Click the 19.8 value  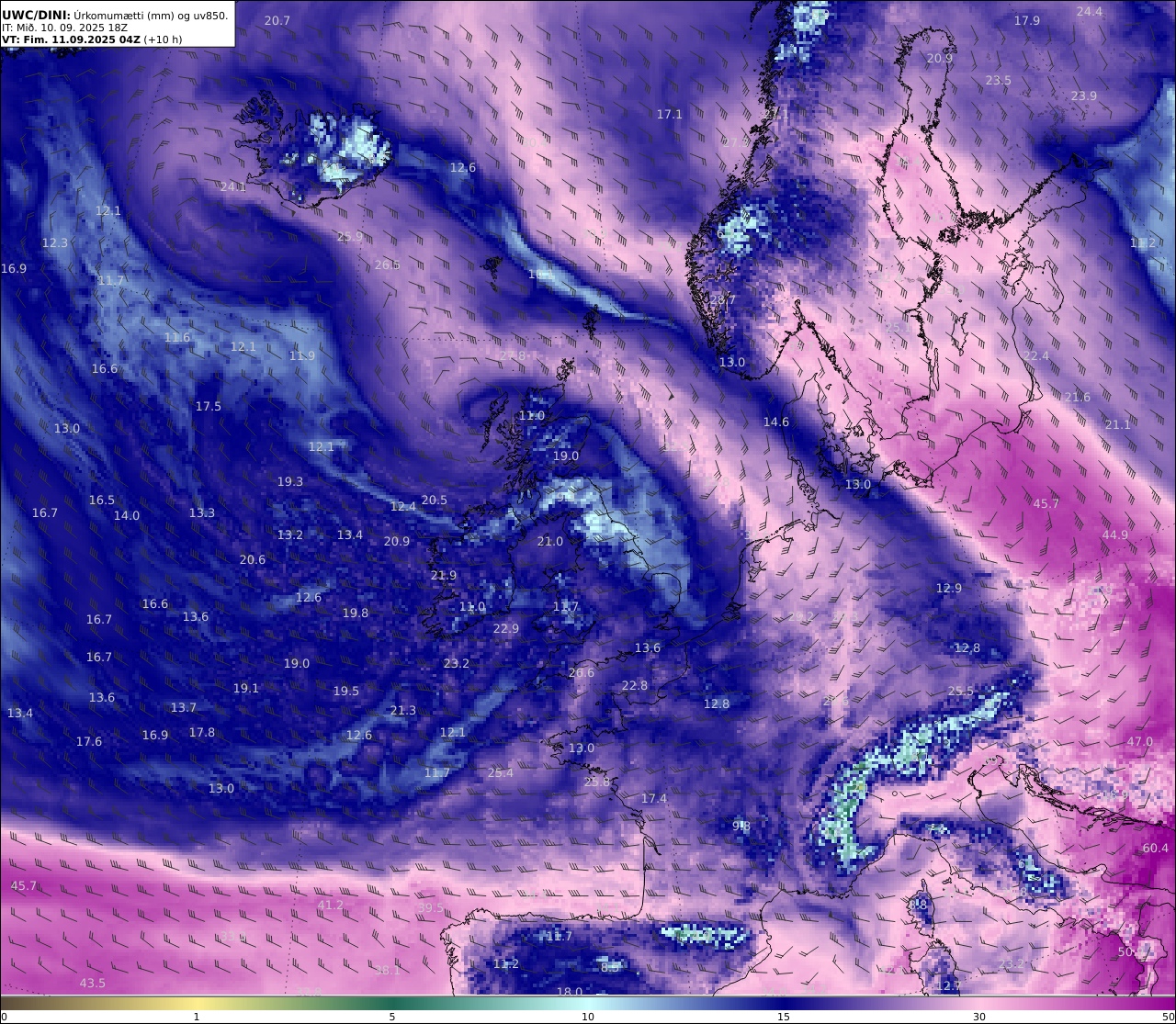pos(355,613)
